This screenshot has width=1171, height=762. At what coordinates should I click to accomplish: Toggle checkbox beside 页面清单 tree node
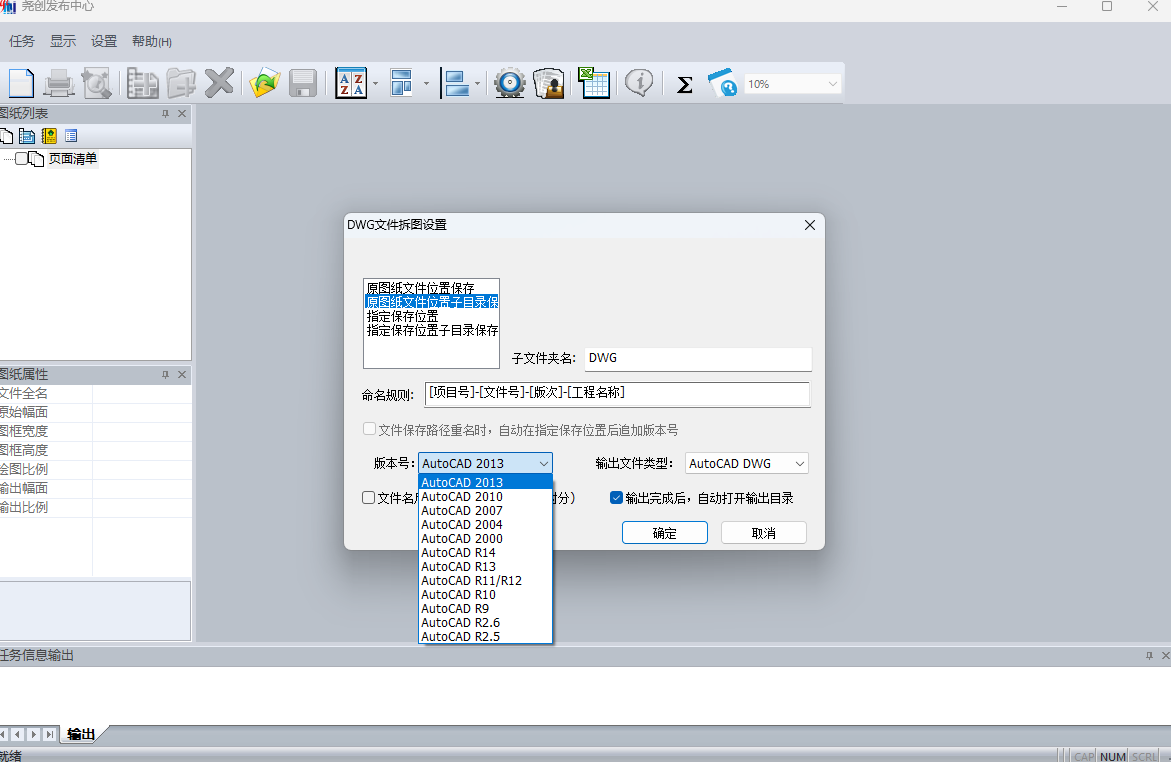coord(22,158)
